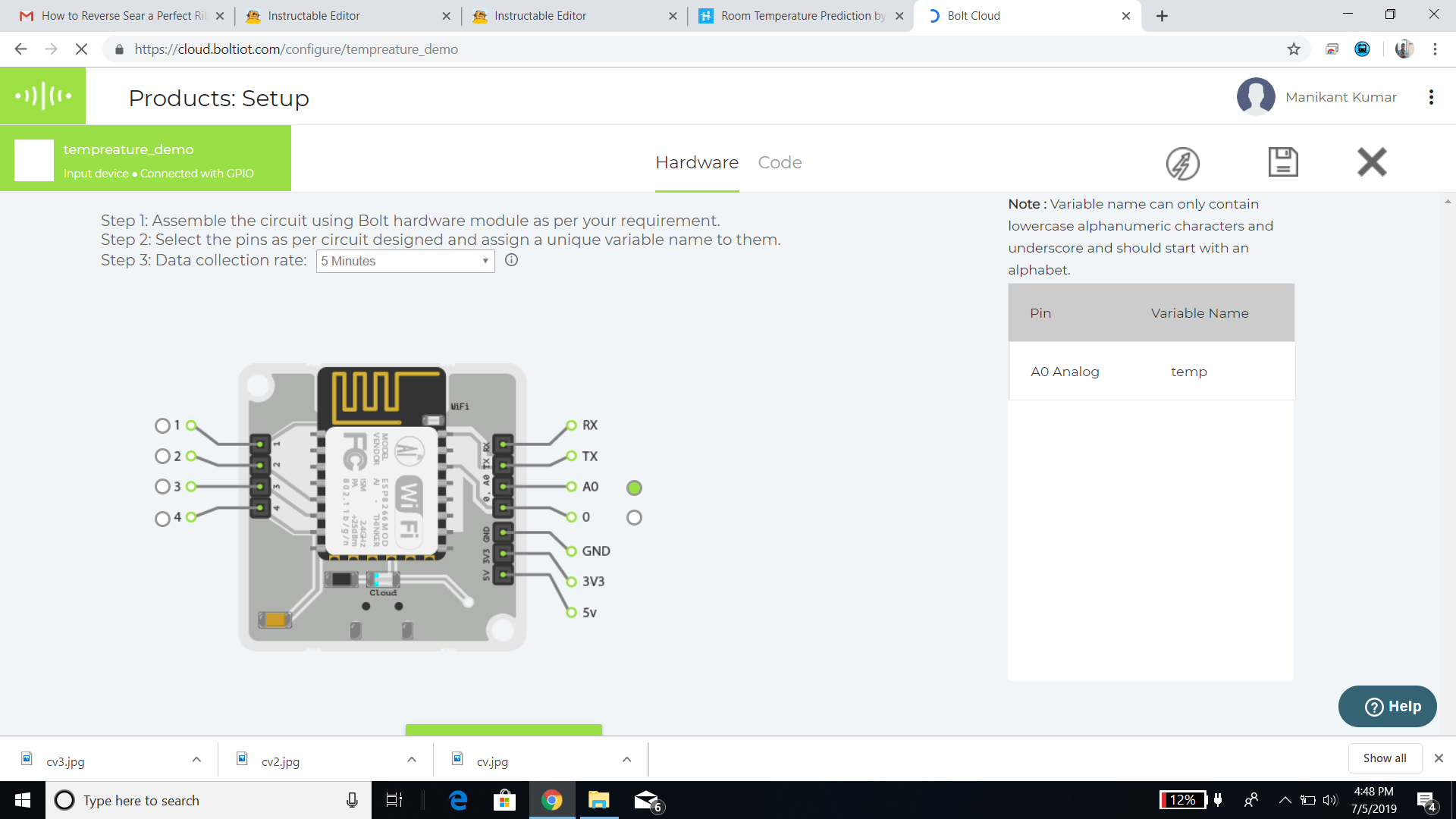Image resolution: width=1456 pixels, height=819 pixels.
Task: Go back to the previous page
Action: point(20,49)
